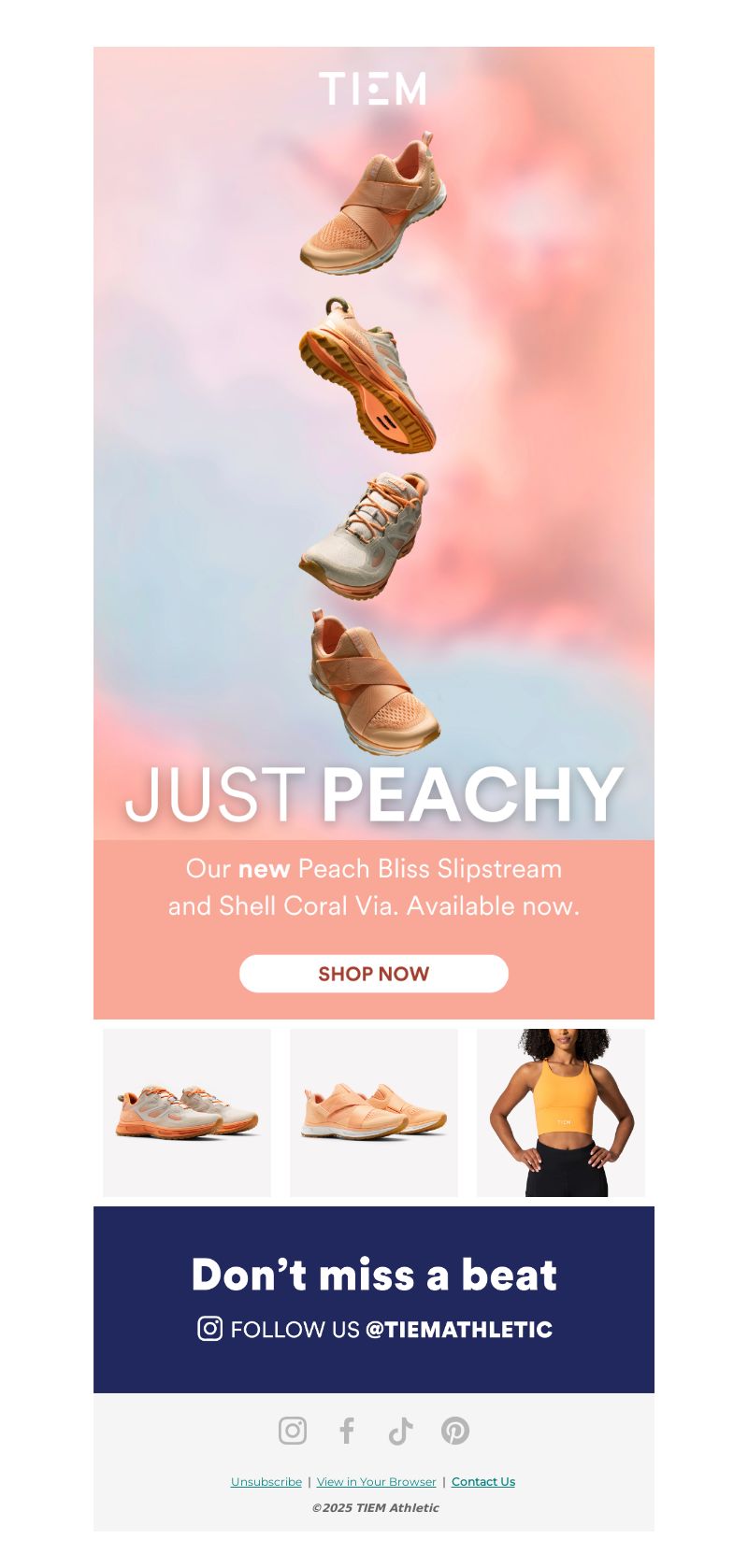Click the Don't miss a beat banner
This screenshot has height=1568, width=748.
374,1300
